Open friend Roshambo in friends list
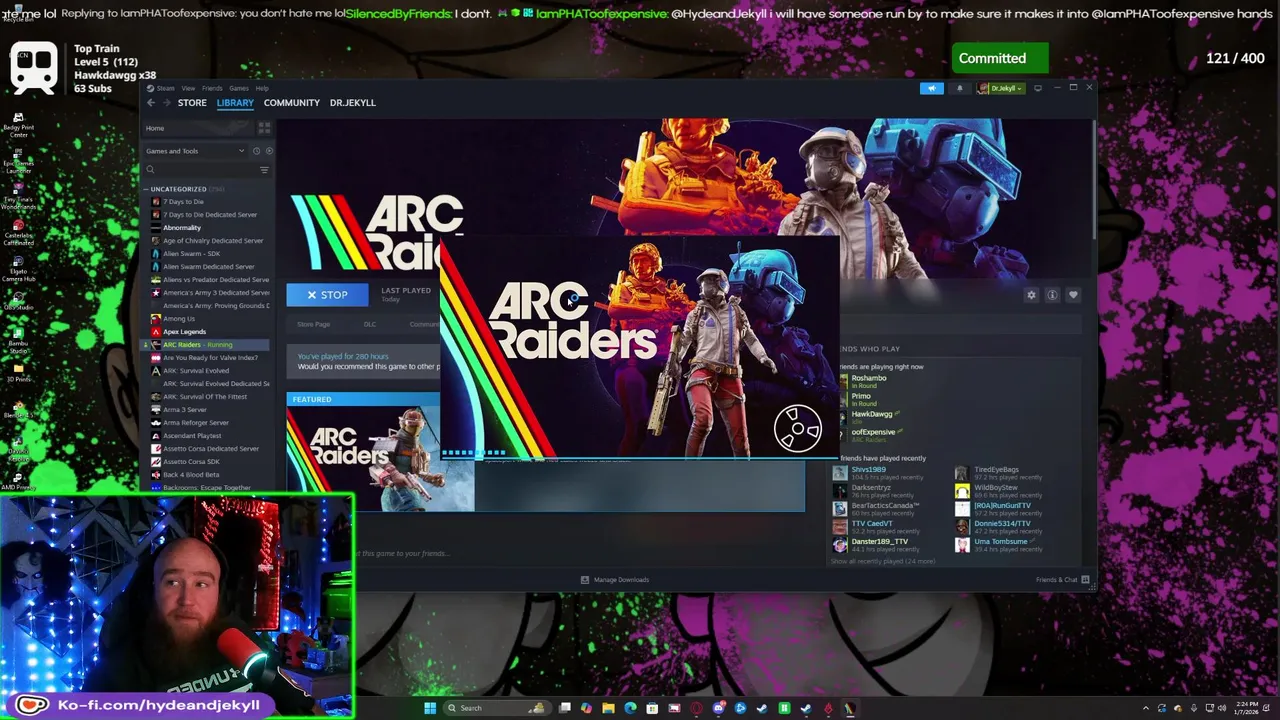Image resolution: width=1280 pixels, height=720 pixels. click(x=868, y=378)
